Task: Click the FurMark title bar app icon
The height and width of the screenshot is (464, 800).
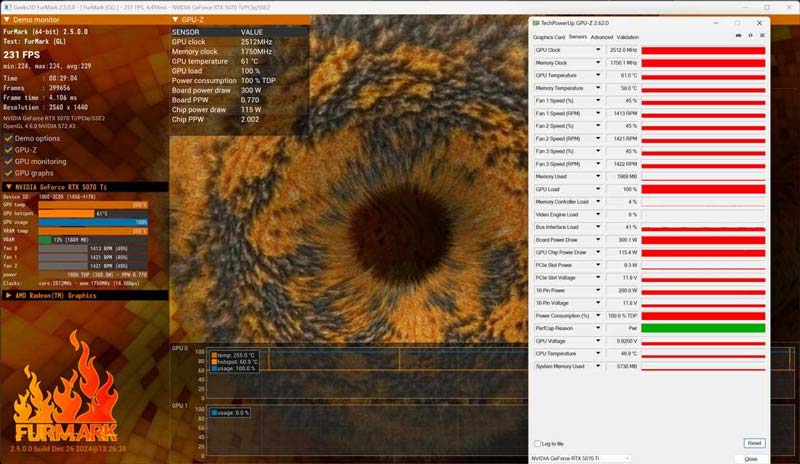Action: 7,7
